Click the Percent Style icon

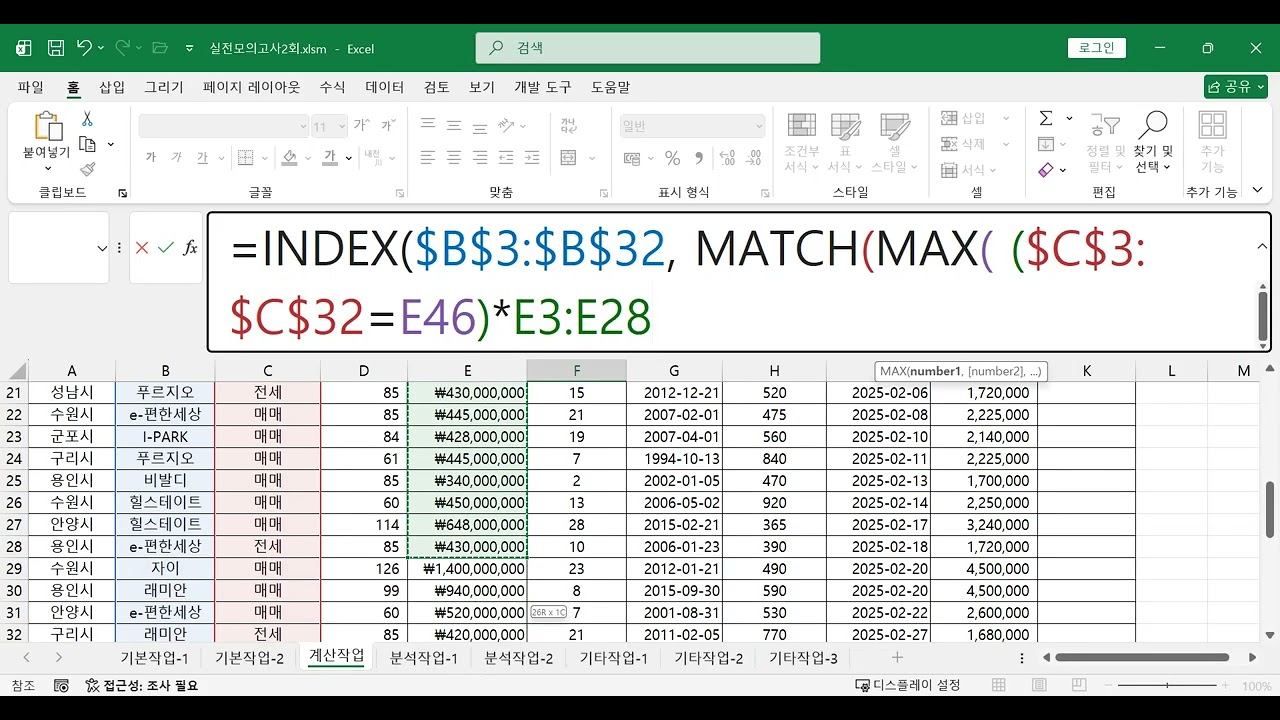click(672, 158)
